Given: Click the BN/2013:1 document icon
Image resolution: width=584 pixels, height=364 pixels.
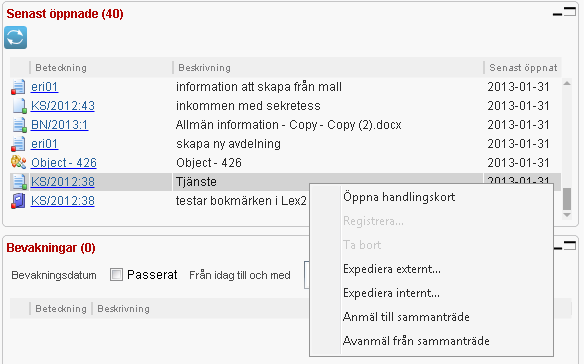Looking at the screenshot, I should 20,125.
